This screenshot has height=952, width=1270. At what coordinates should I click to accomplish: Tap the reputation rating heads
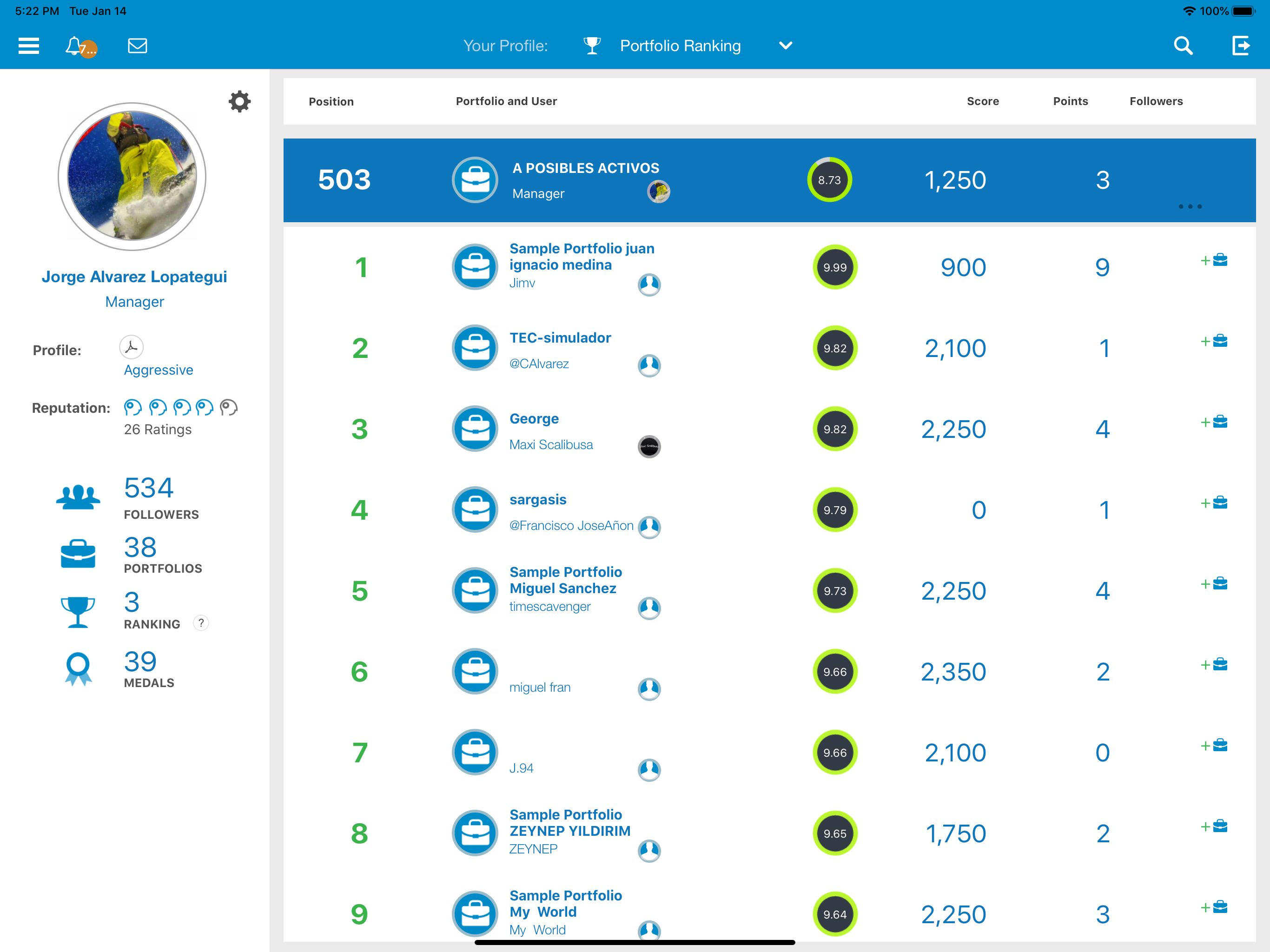pyautogui.click(x=180, y=408)
